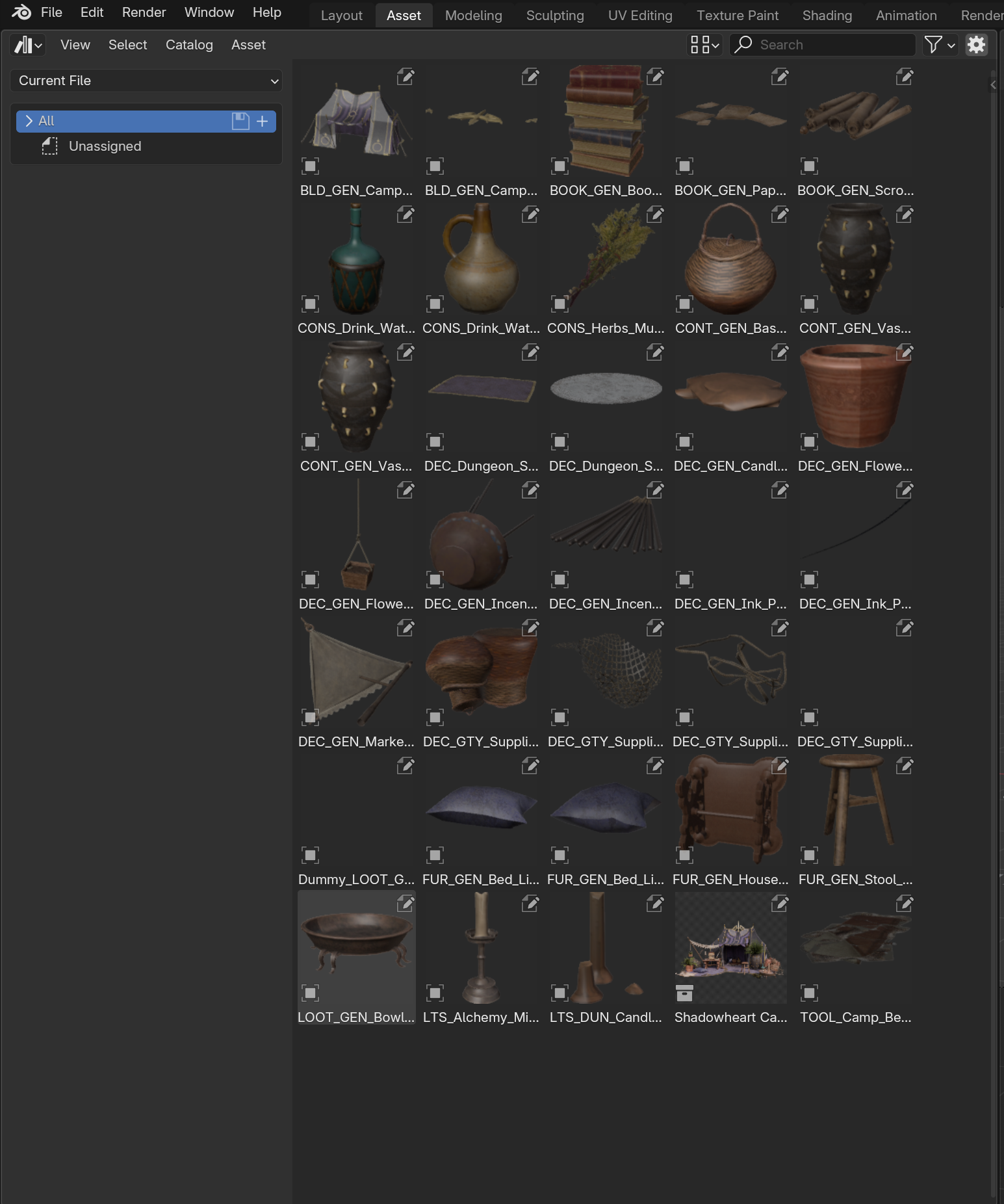Viewport: 1004px width, 1204px height.
Task: Switch to the Shading workspace tab
Action: click(x=827, y=16)
